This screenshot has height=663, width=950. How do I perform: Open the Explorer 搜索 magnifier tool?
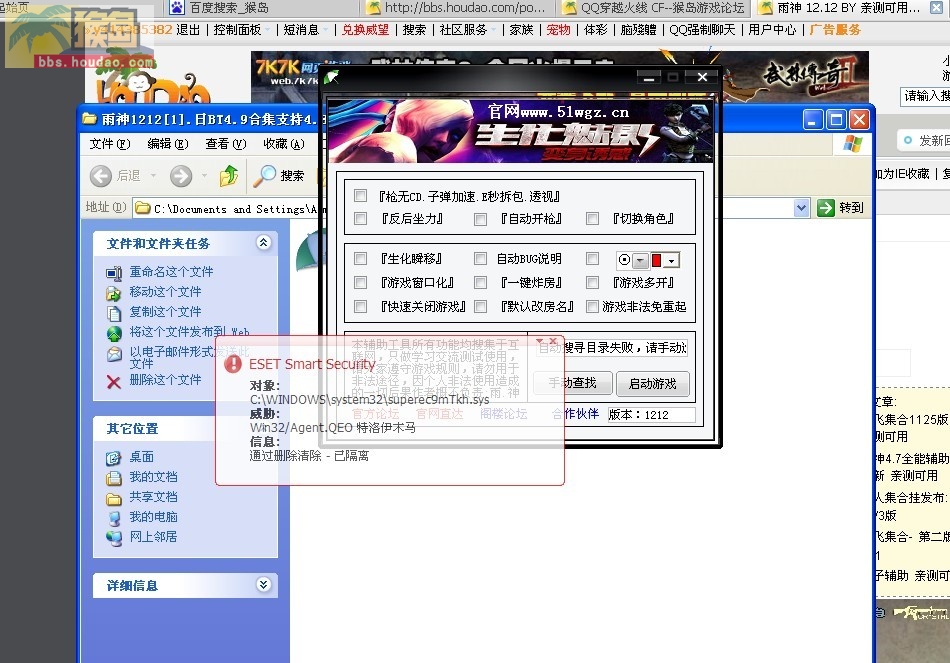(x=265, y=175)
